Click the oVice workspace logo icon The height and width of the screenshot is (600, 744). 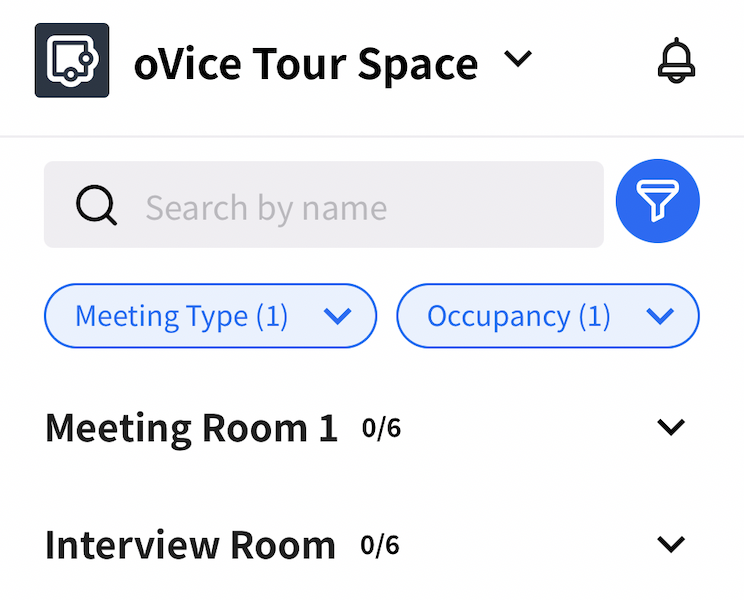(71, 60)
